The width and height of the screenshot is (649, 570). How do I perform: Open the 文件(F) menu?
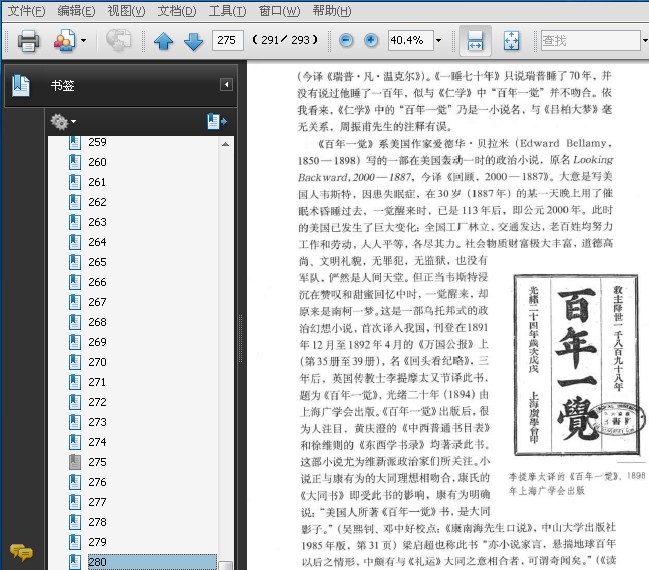click(x=26, y=11)
